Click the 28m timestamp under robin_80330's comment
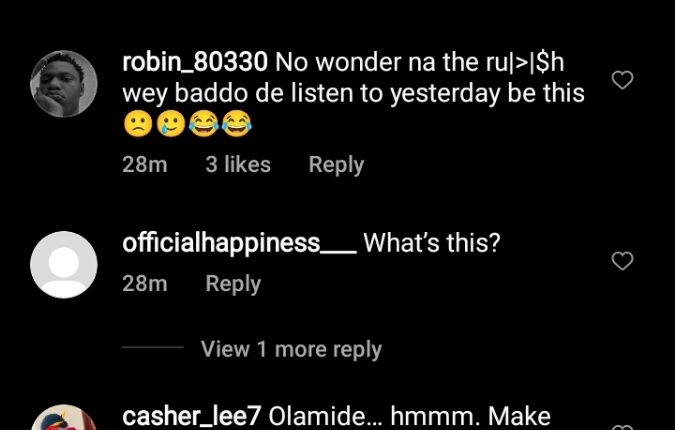The width and height of the screenshot is (675, 430). (145, 164)
